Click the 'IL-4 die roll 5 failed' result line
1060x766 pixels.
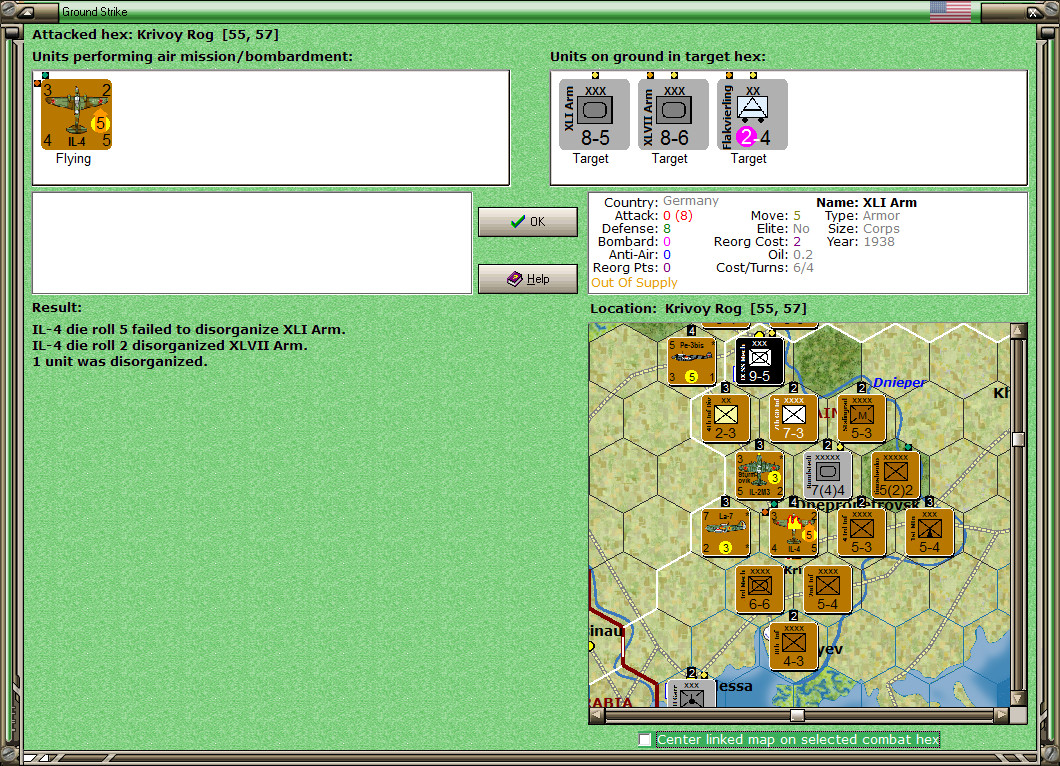coord(189,329)
